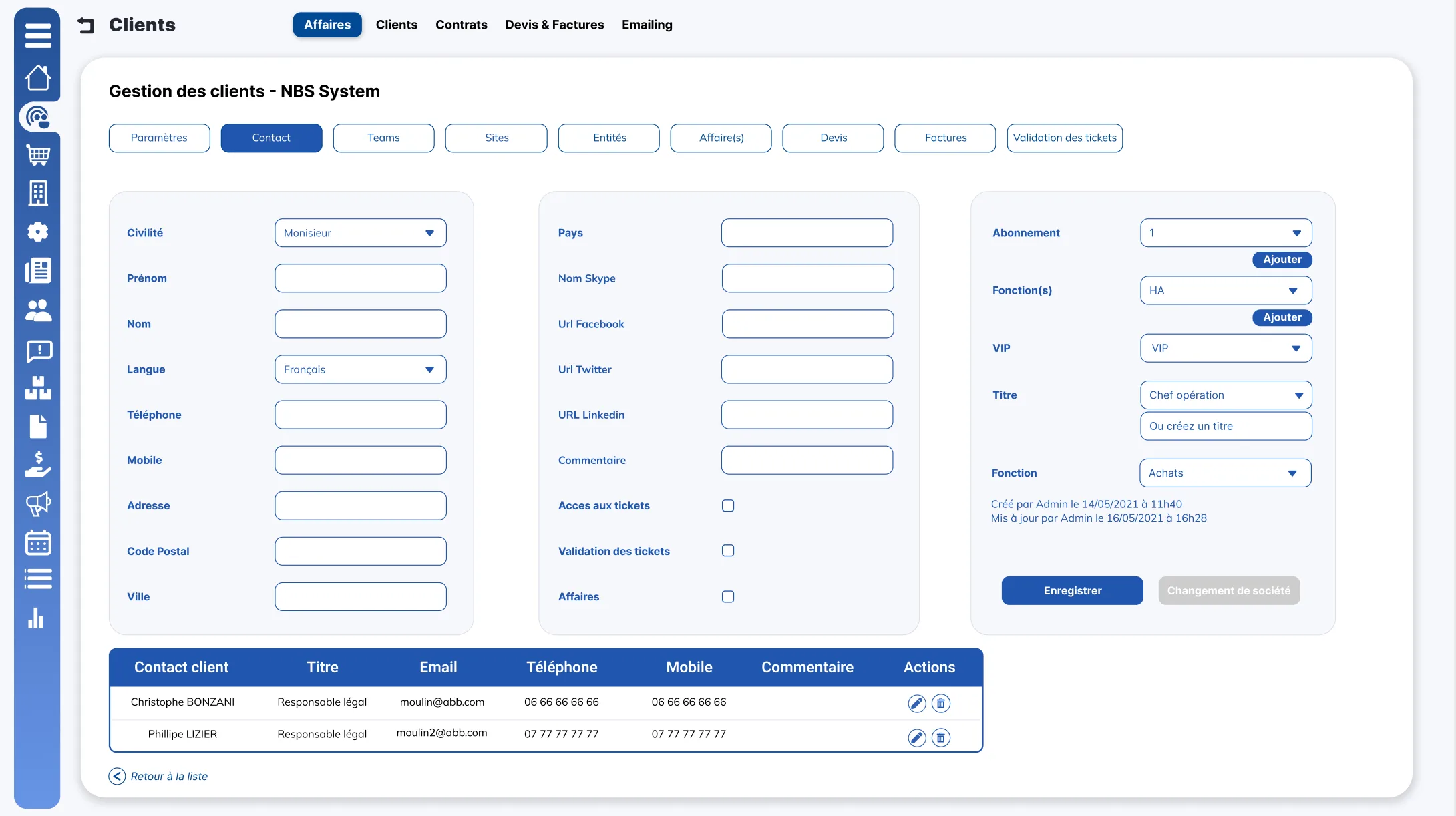Open the Abonnement dropdown
This screenshot has height=816, width=1456.
pyautogui.click(x=1226, y=233)
